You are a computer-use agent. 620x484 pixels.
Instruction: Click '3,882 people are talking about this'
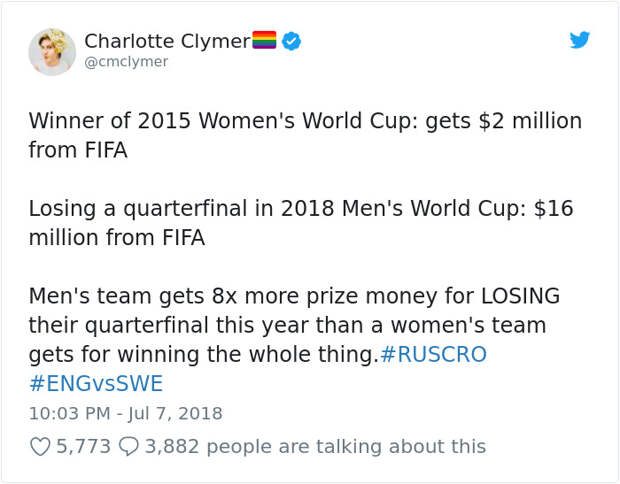tap(316, 446)
